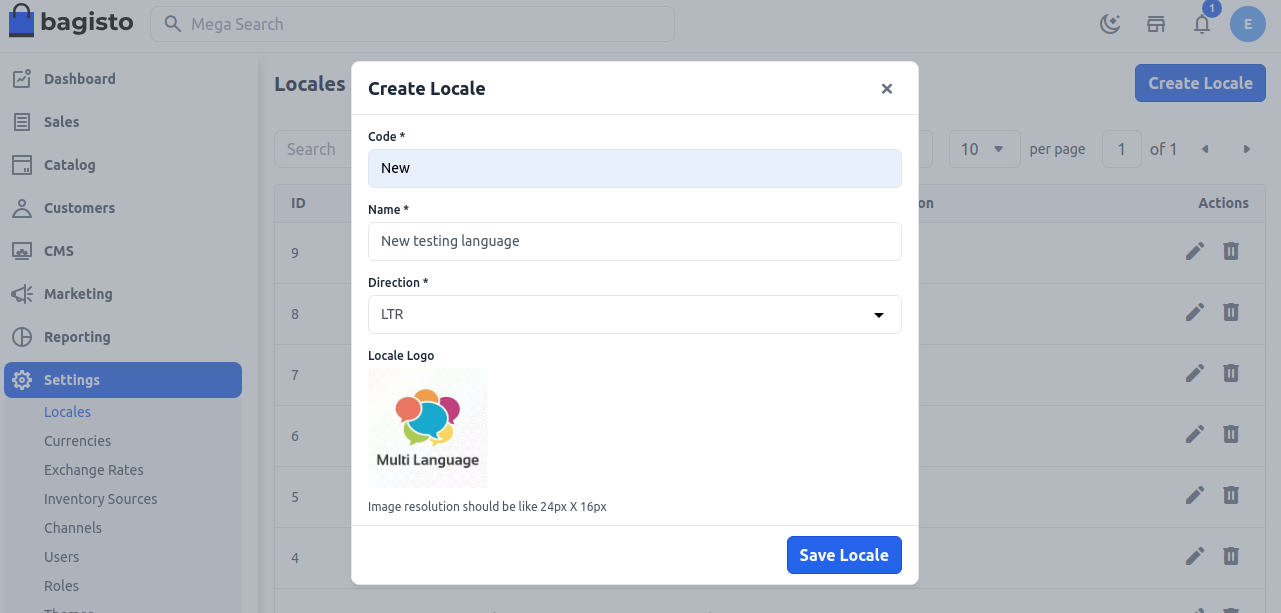Screen dimensions: 1281x613
Task: Close the Create Locale dialog
Action: coord(886,89)
